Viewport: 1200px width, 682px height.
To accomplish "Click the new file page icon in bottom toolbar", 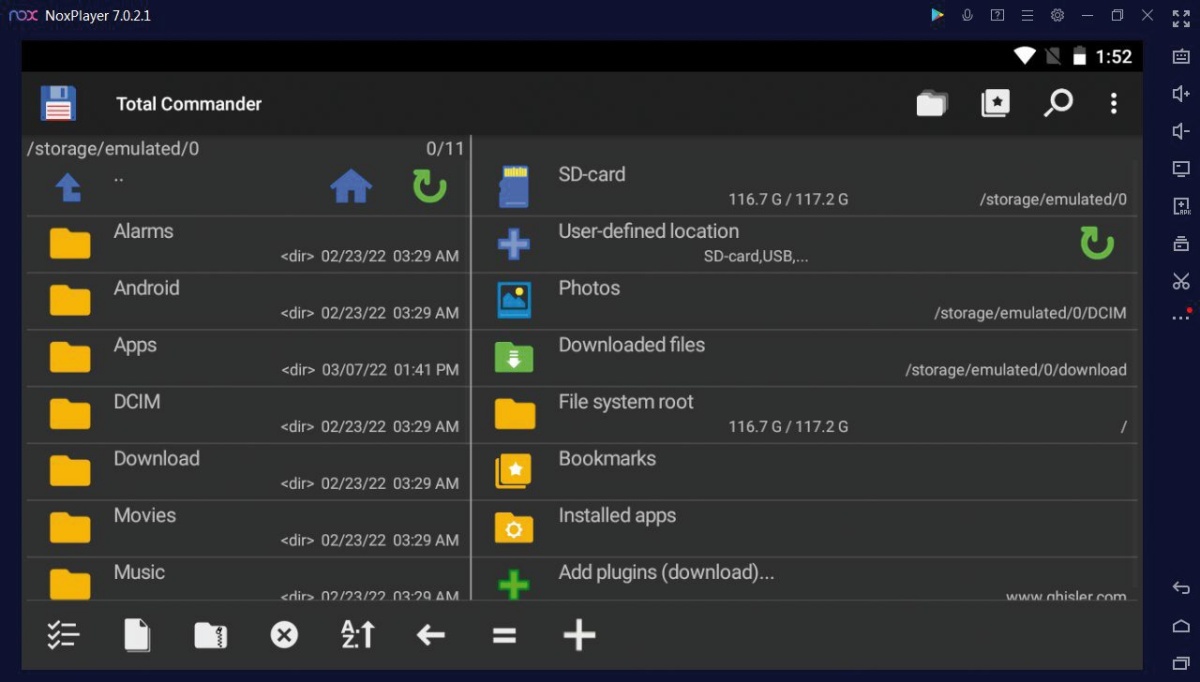I will (x=137, y=635).
